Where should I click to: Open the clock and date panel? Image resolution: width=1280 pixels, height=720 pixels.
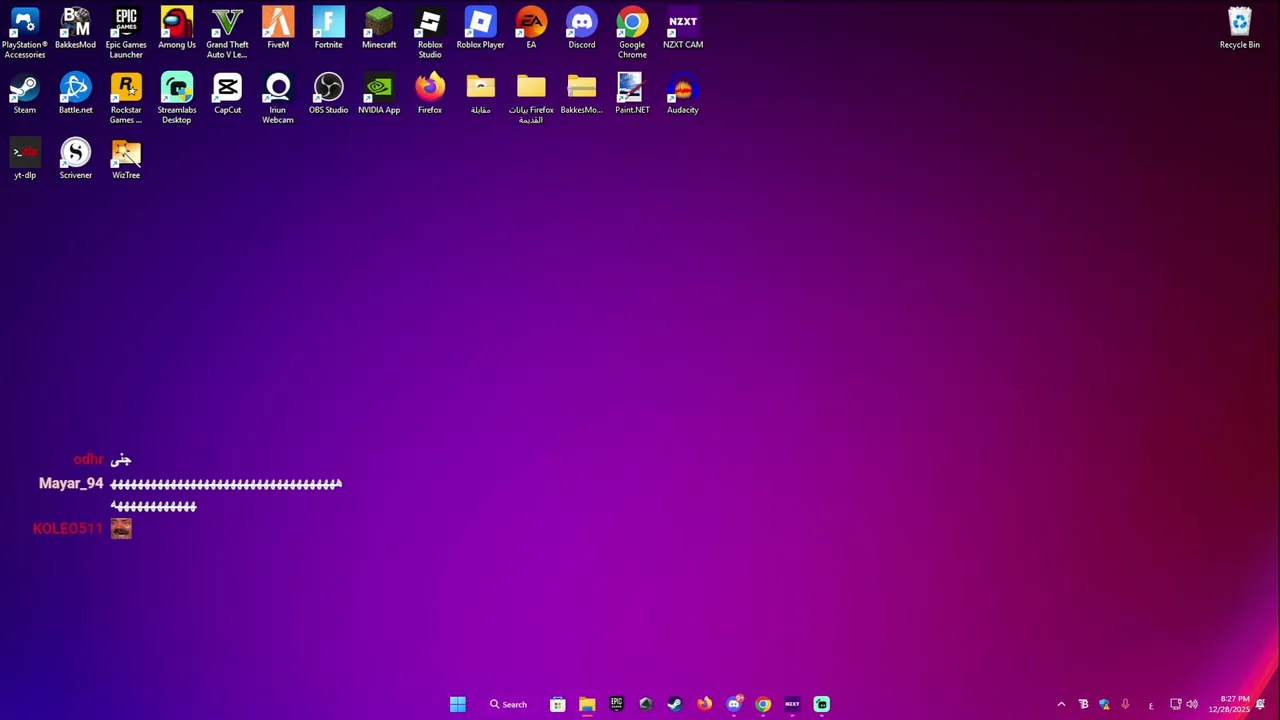pos(1229,704)
